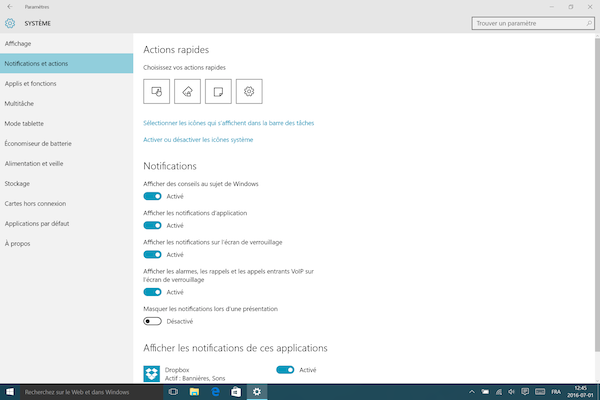This screenshot has height=400, width=600.
Task: Click the Trouver un paramètre search field
Action: [x=533, y=23]
